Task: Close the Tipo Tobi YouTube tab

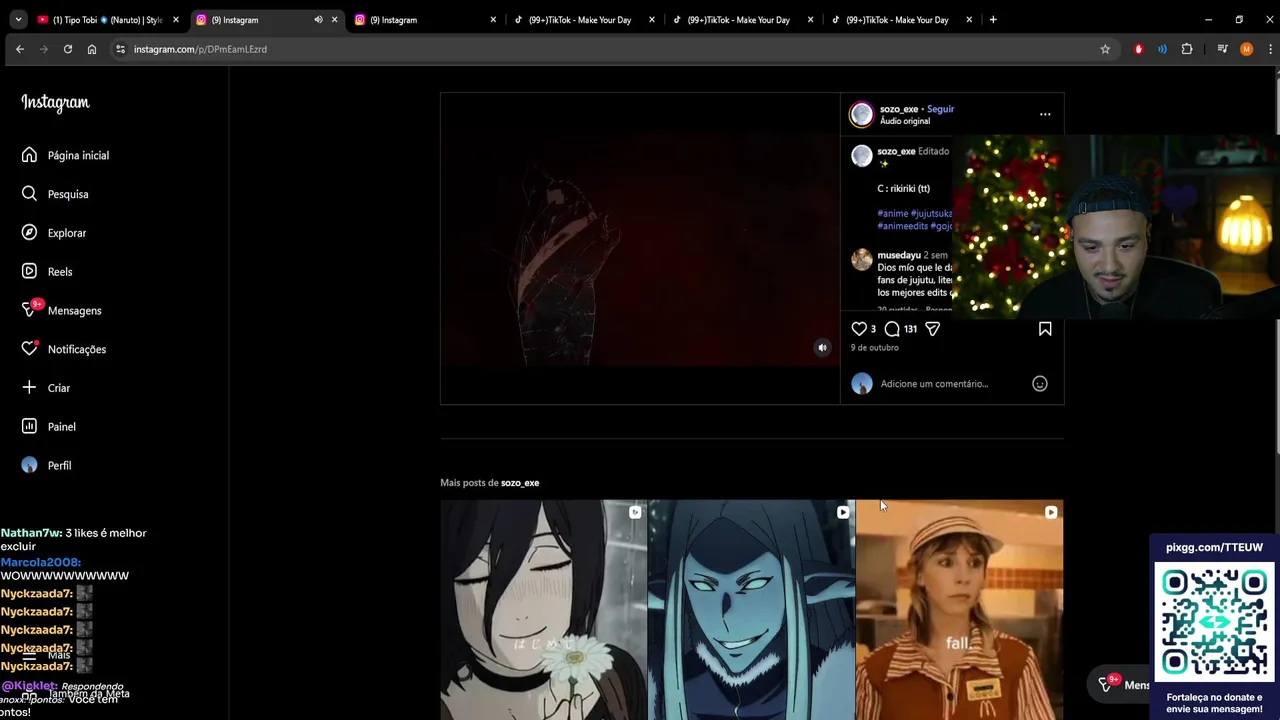Action: coord(176,20)
